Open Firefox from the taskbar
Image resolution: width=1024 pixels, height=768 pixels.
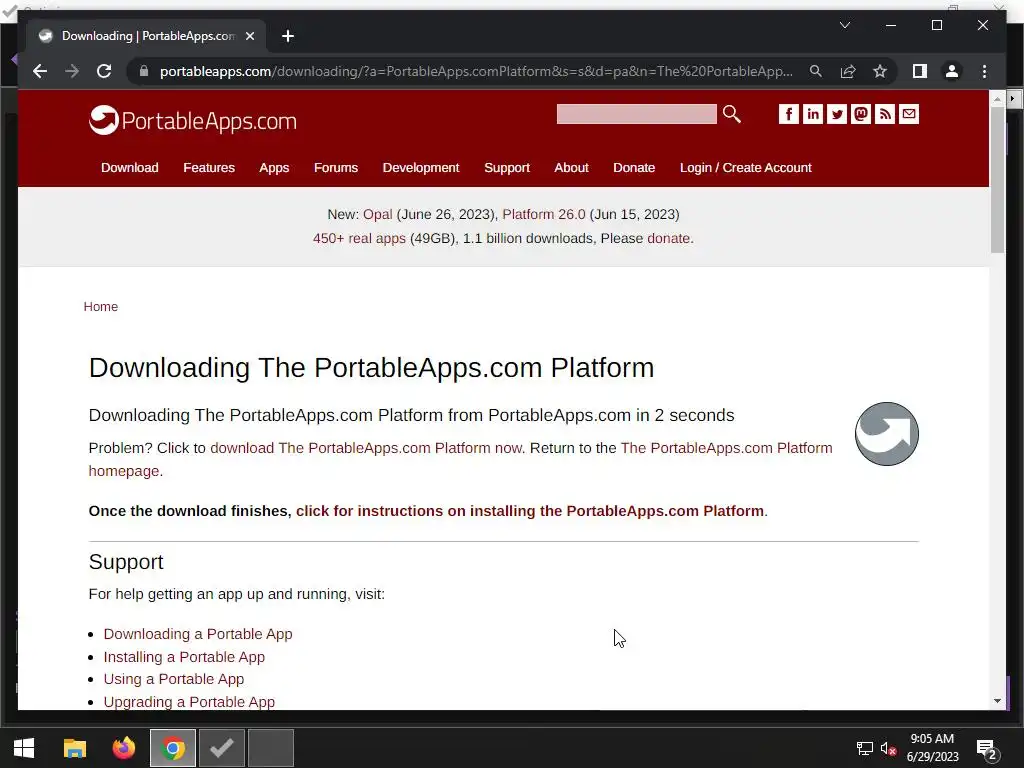point(123,748)
